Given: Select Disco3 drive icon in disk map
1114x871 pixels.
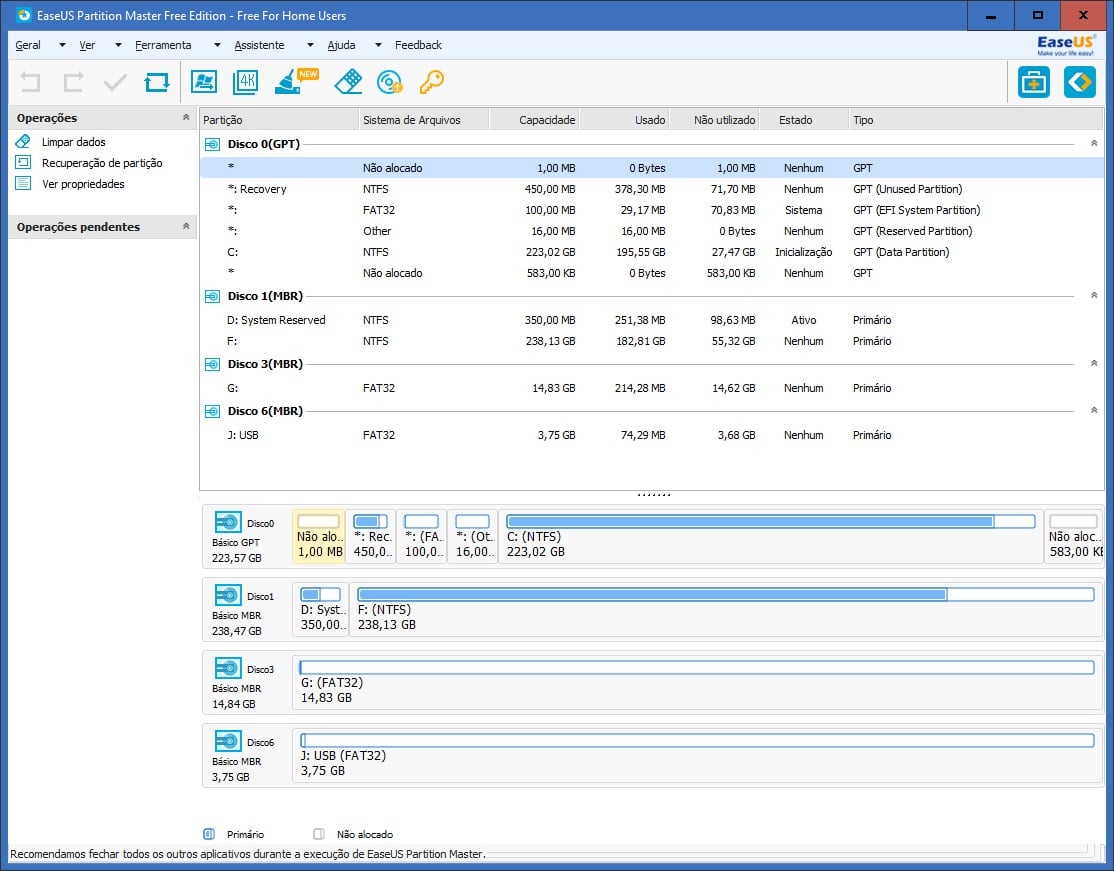Looking at the screenshot, I should [227, 668].
